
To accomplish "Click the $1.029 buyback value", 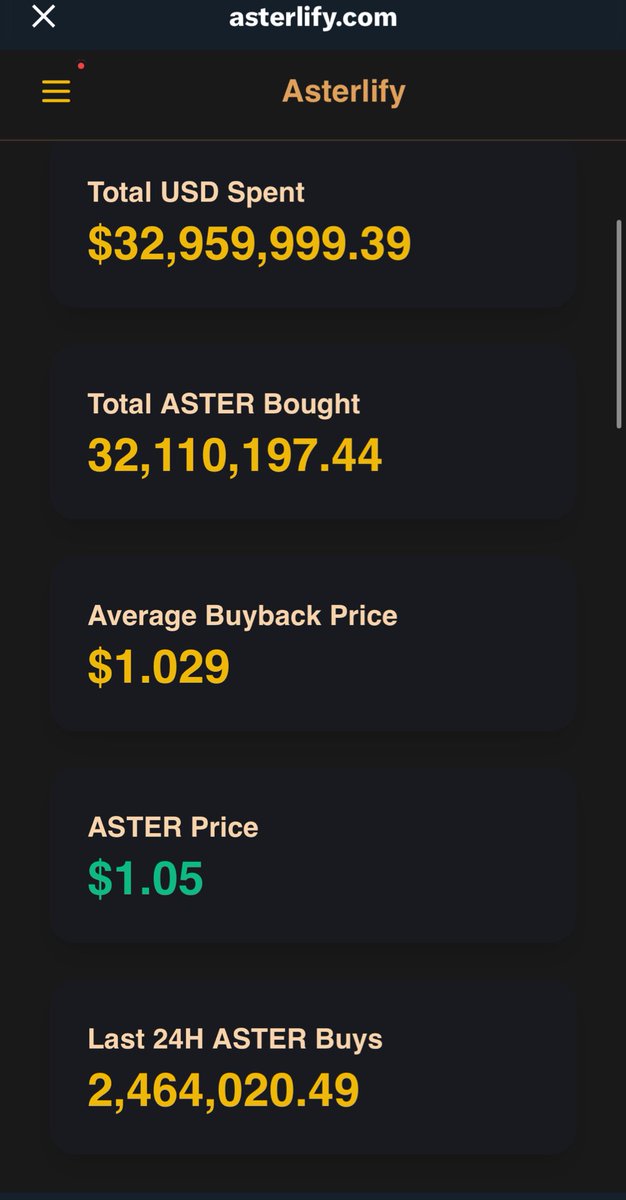I will click(x=159, y=667).
